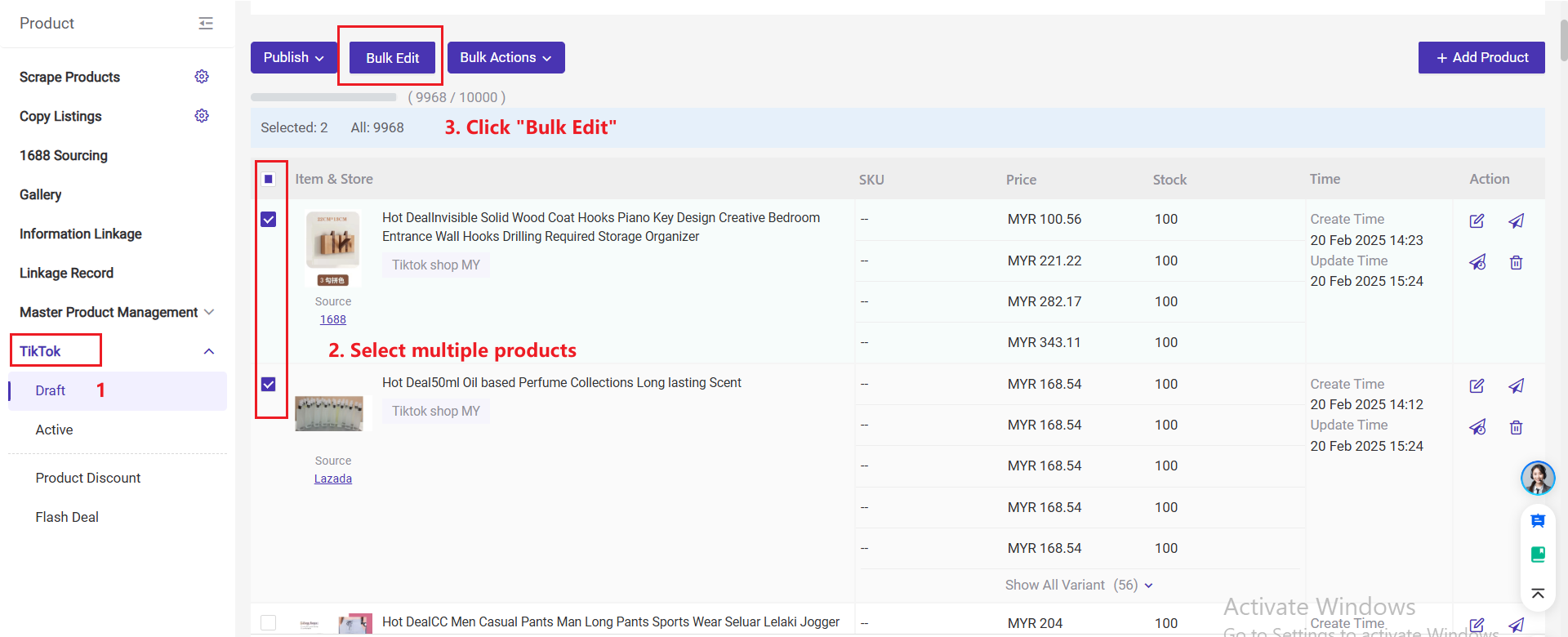Open Flash Deal page

[67, 517]
